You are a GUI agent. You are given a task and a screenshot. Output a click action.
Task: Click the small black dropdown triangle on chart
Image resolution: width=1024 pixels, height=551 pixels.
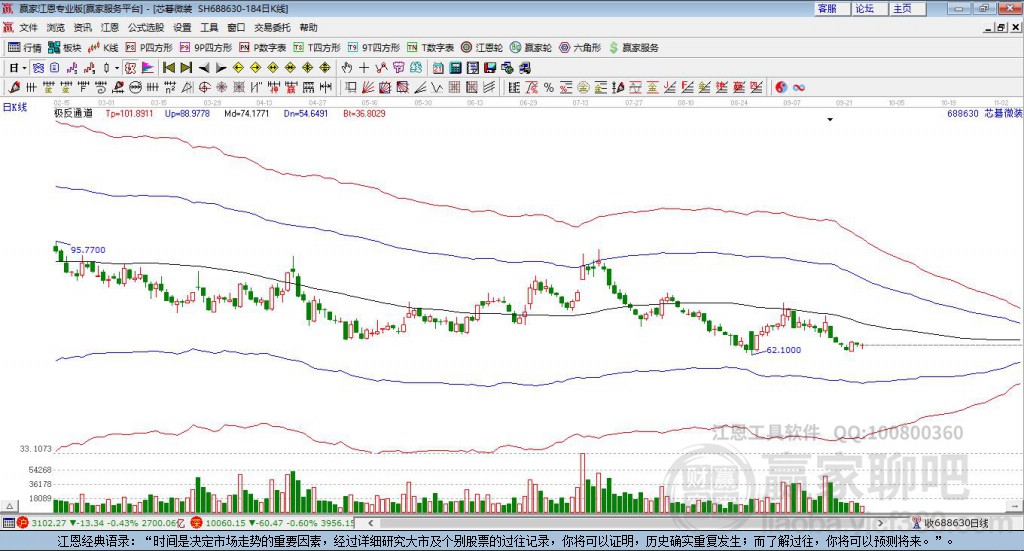tap(830, 119)
